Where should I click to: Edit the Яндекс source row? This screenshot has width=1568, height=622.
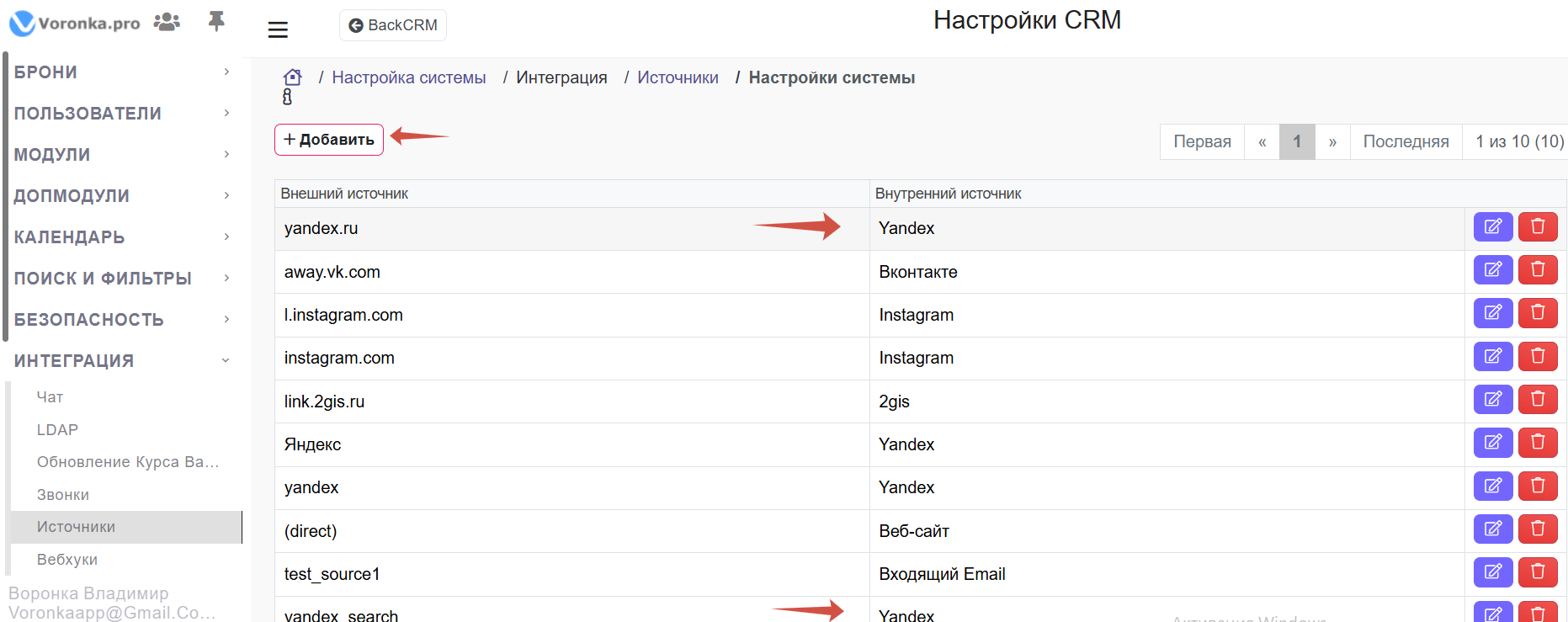point(1492,443)
